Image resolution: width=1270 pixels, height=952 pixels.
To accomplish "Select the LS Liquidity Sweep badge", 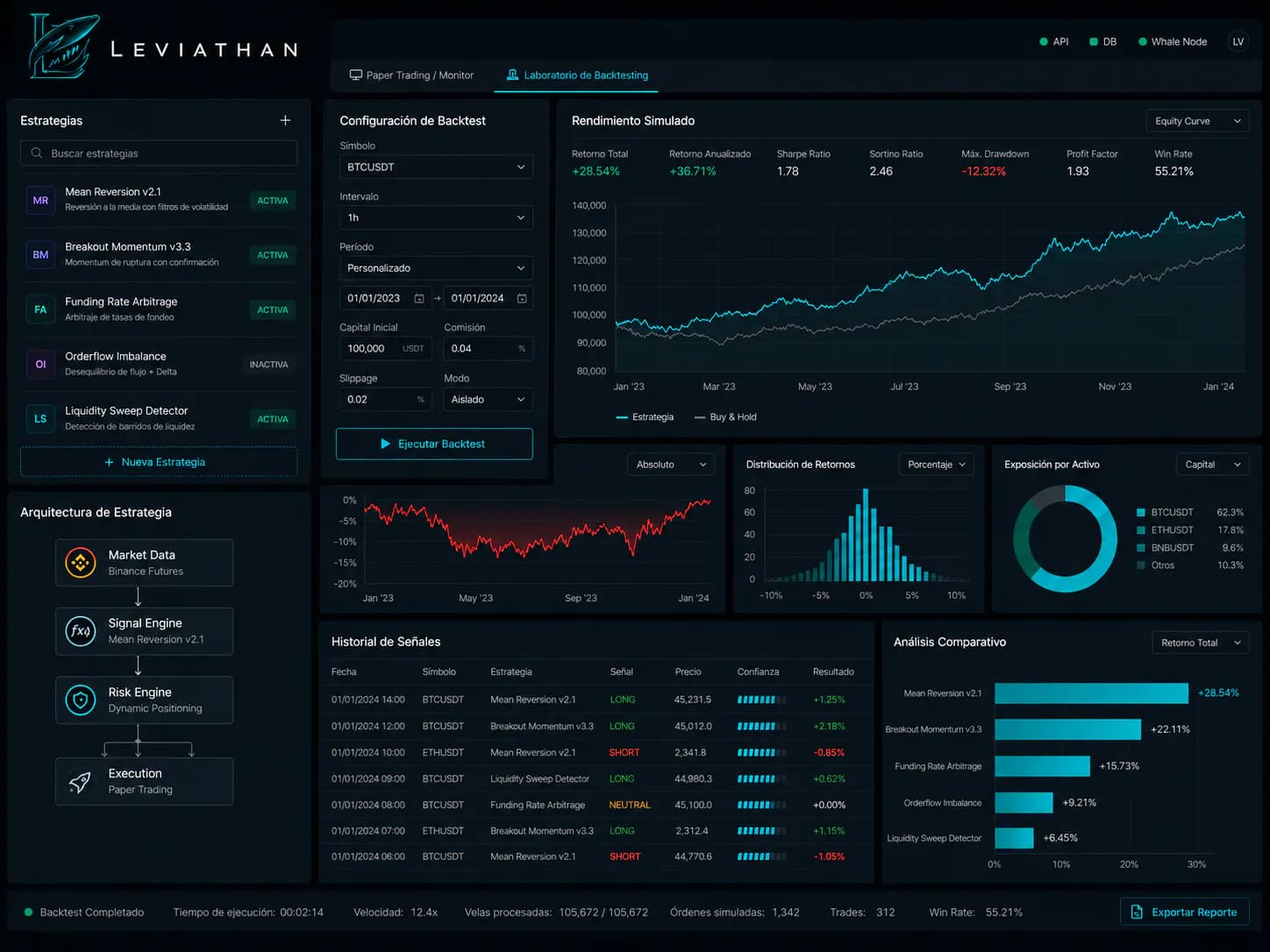I will [x=40, y=419].
